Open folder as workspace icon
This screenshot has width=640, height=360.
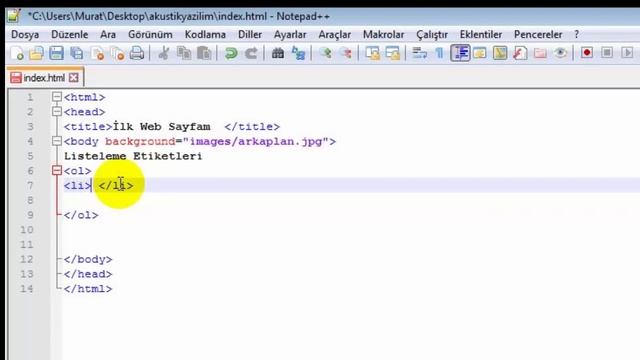click(x=540, y=53)
